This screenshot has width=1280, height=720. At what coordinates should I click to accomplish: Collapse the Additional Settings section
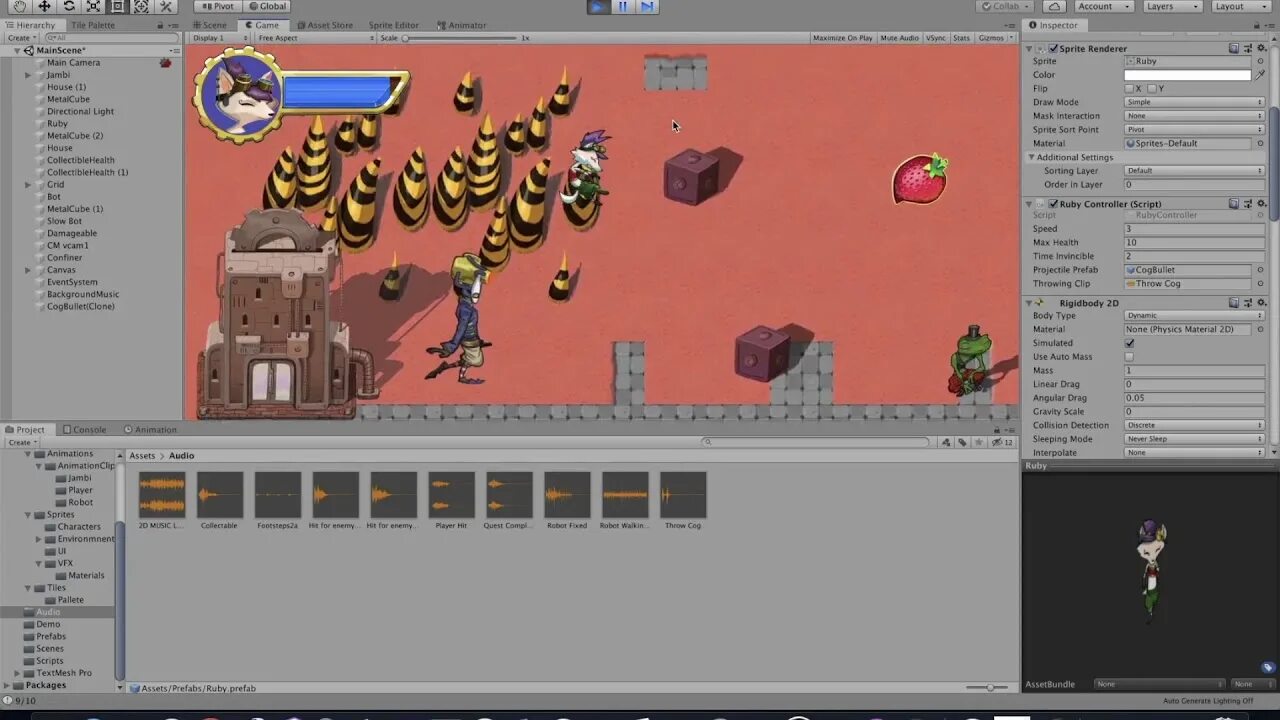click(x=1031, y=157)
